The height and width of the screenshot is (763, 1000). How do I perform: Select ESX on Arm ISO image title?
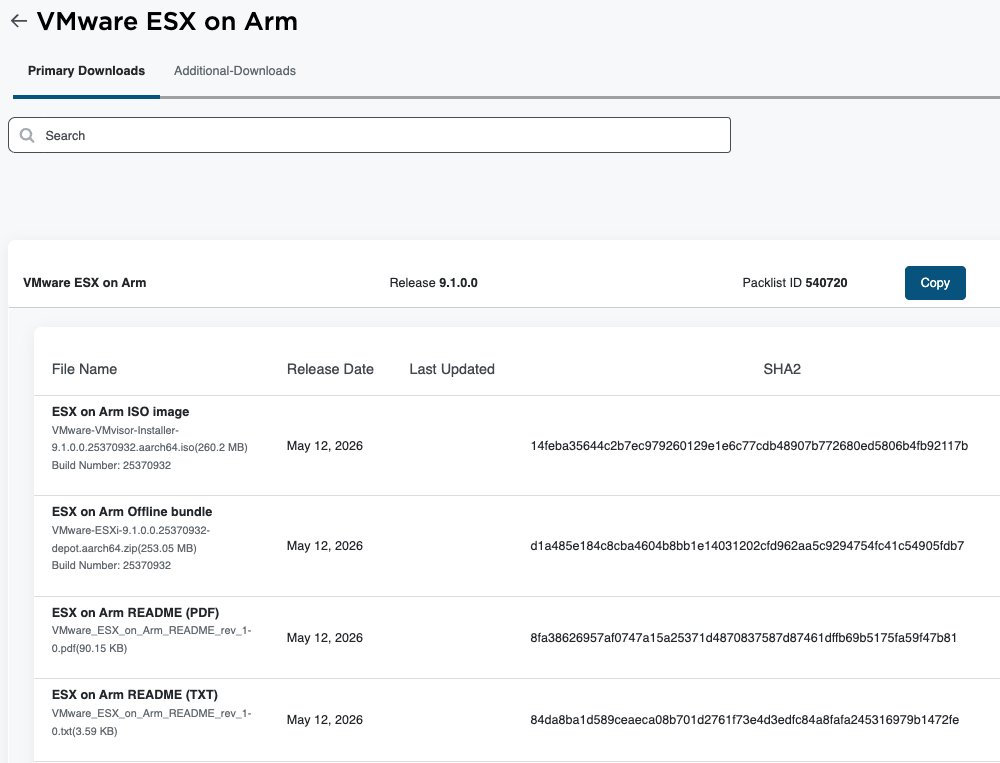tap(121, 411)
